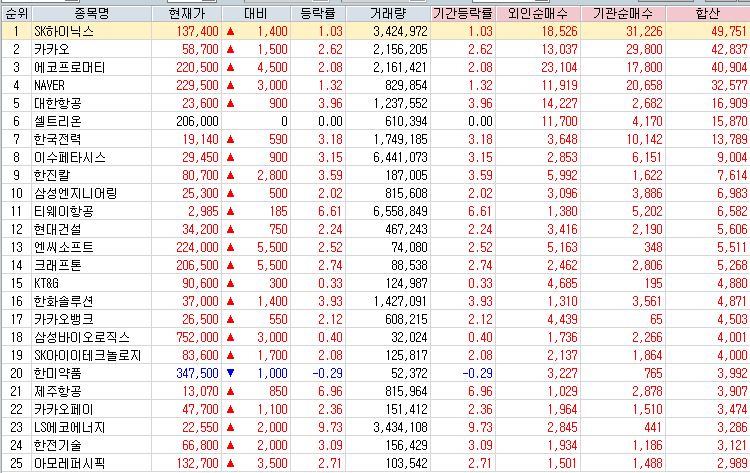Sort by the 기관순매수 column header
750x473 pixels.
click(x=623, y=13)
